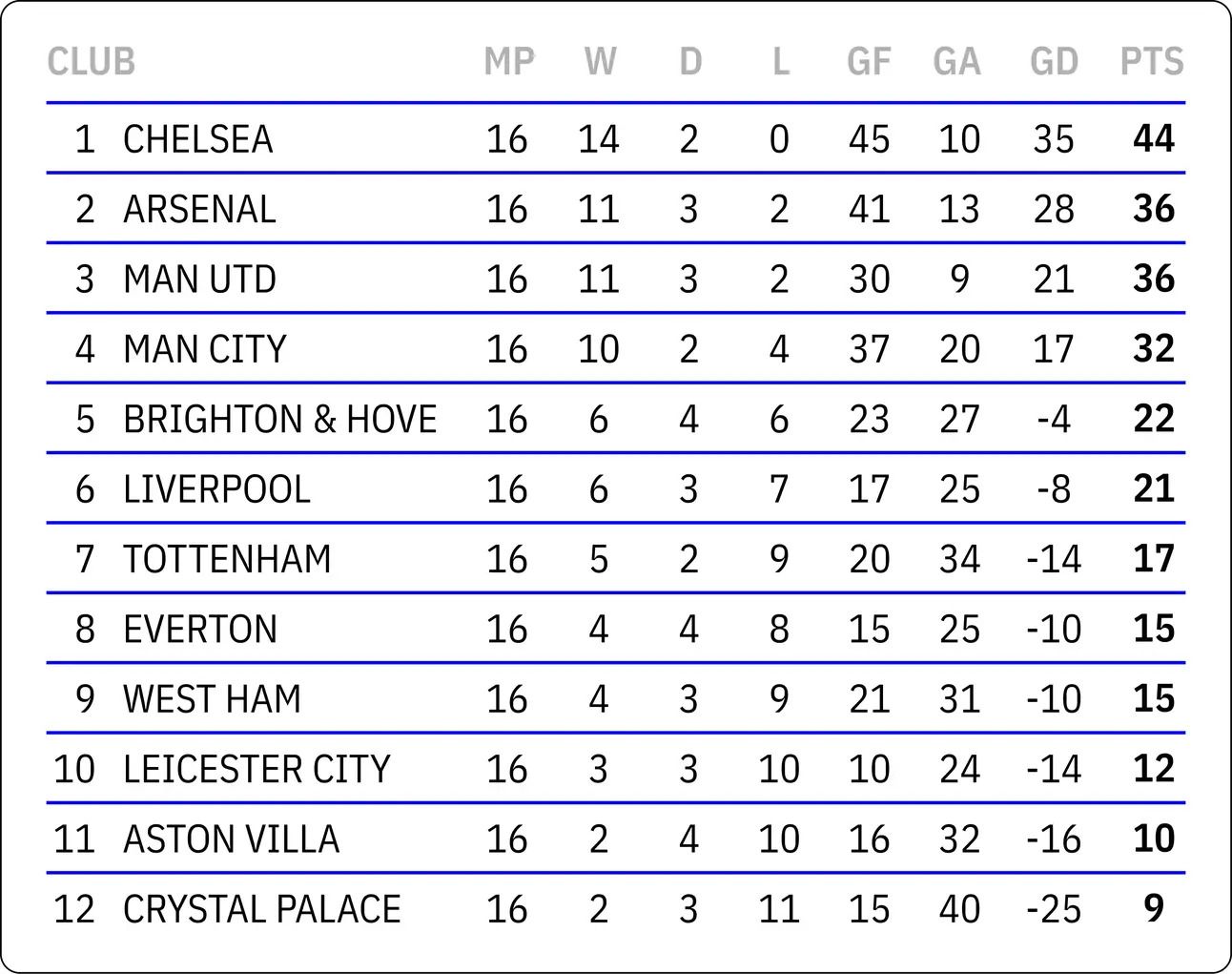Viewport: 1232px width, 974px height.
Task: Select the PTS column header
Action: pos(1152,62)
